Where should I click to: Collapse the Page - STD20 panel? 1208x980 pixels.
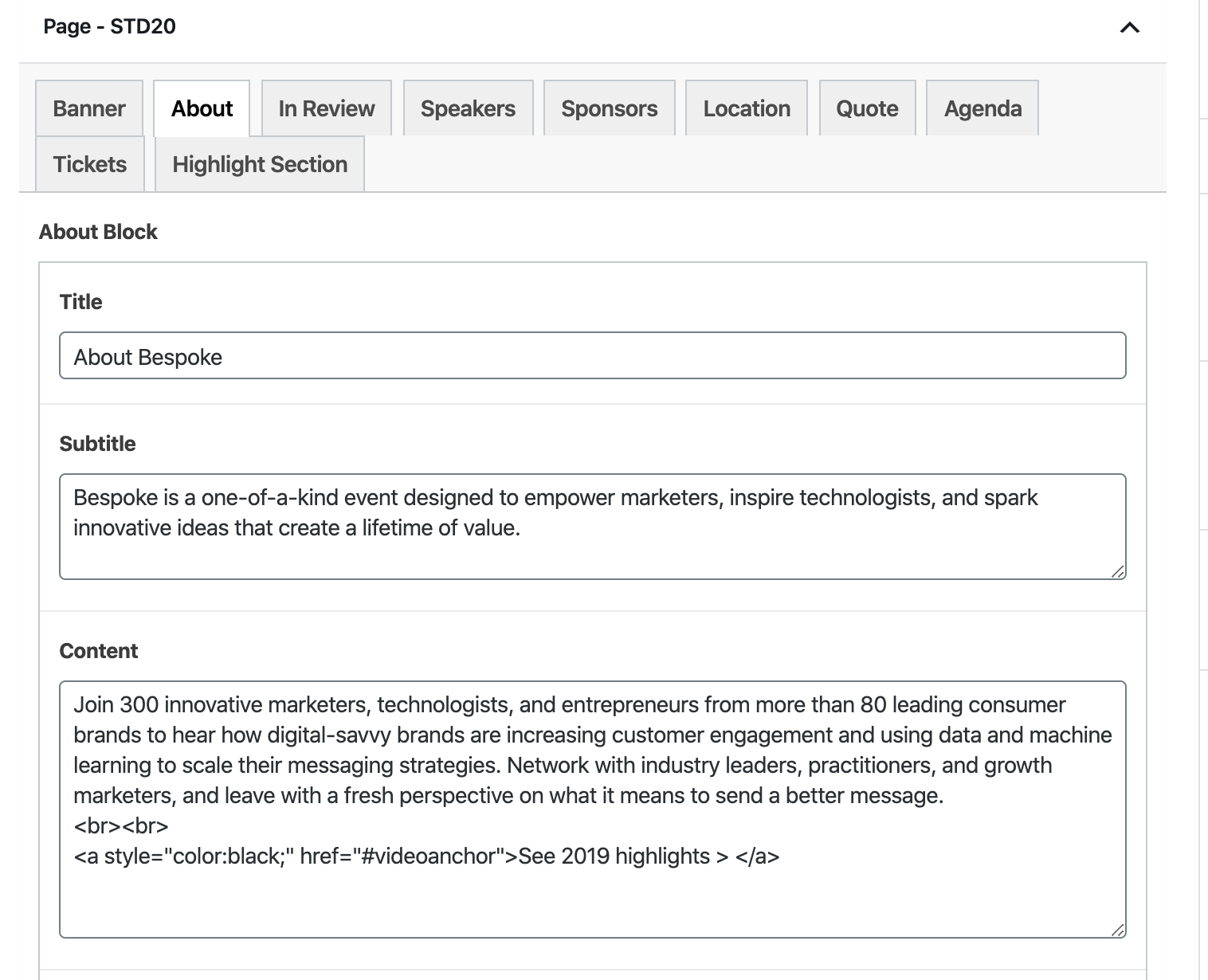point(1129,28)
